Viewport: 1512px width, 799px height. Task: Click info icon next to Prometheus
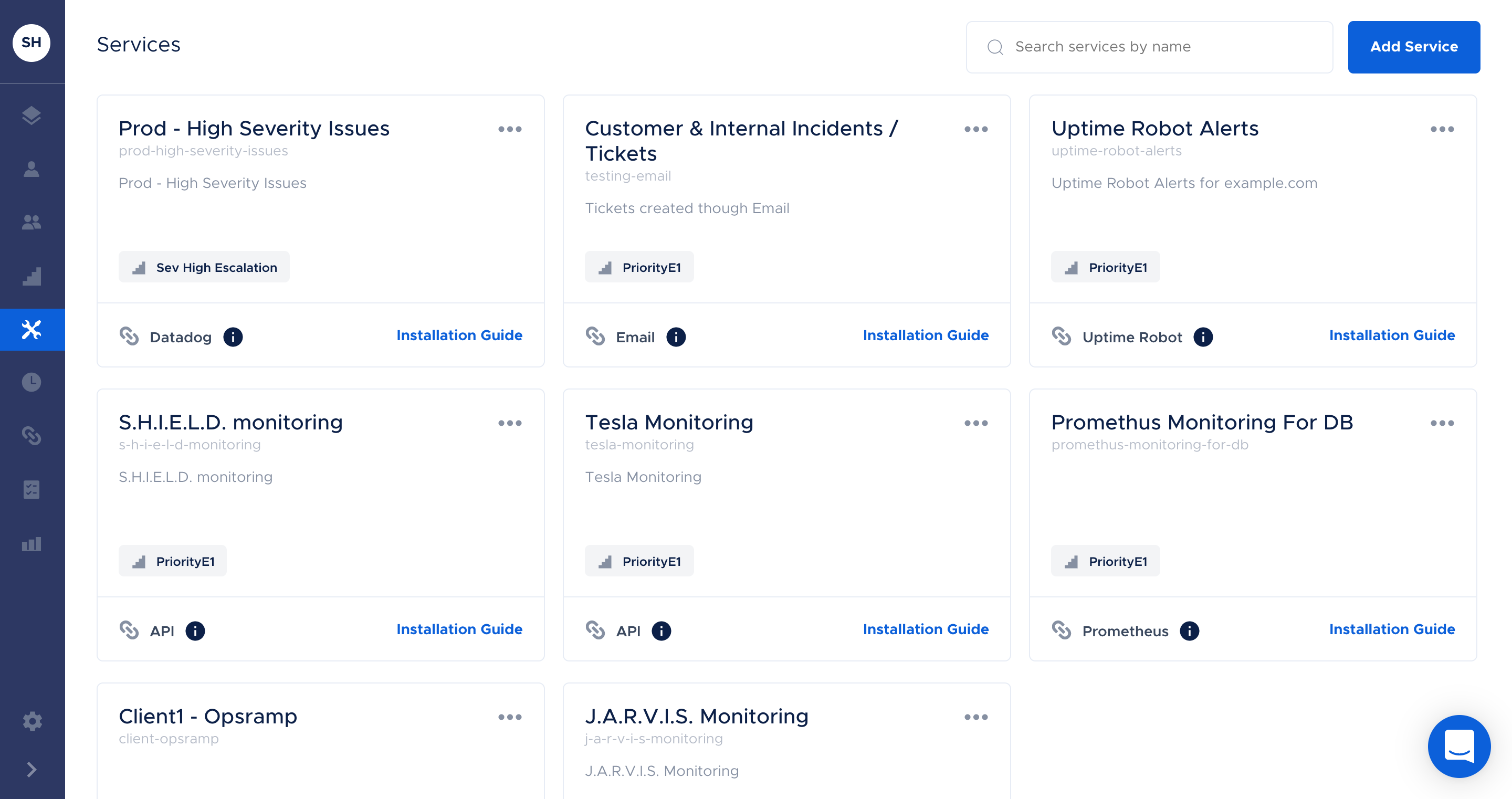[x=1189, y=631]
